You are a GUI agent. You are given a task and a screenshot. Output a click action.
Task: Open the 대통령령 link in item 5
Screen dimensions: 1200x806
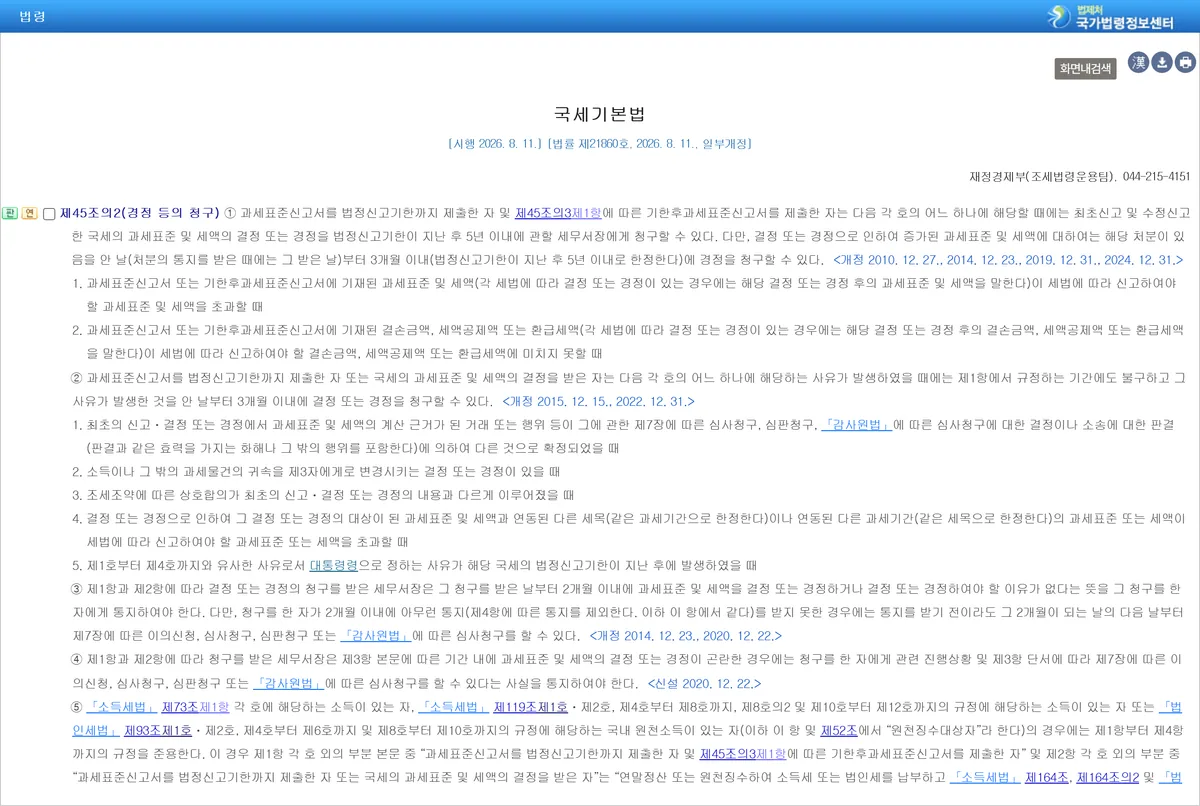coord(333,565)
